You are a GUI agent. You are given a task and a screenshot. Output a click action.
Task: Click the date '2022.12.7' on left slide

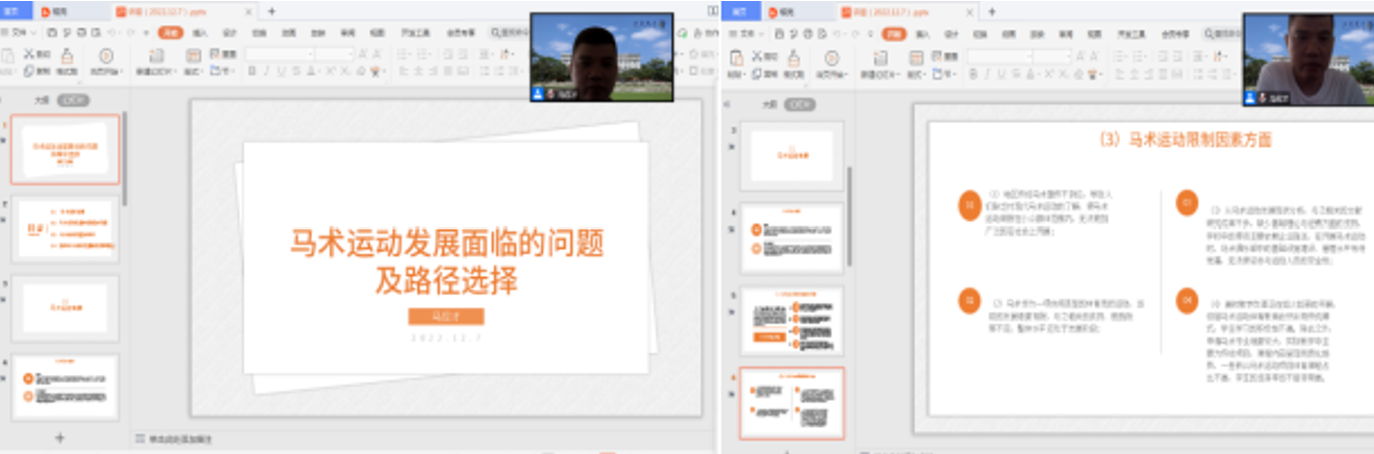click(x=446, y=337)
